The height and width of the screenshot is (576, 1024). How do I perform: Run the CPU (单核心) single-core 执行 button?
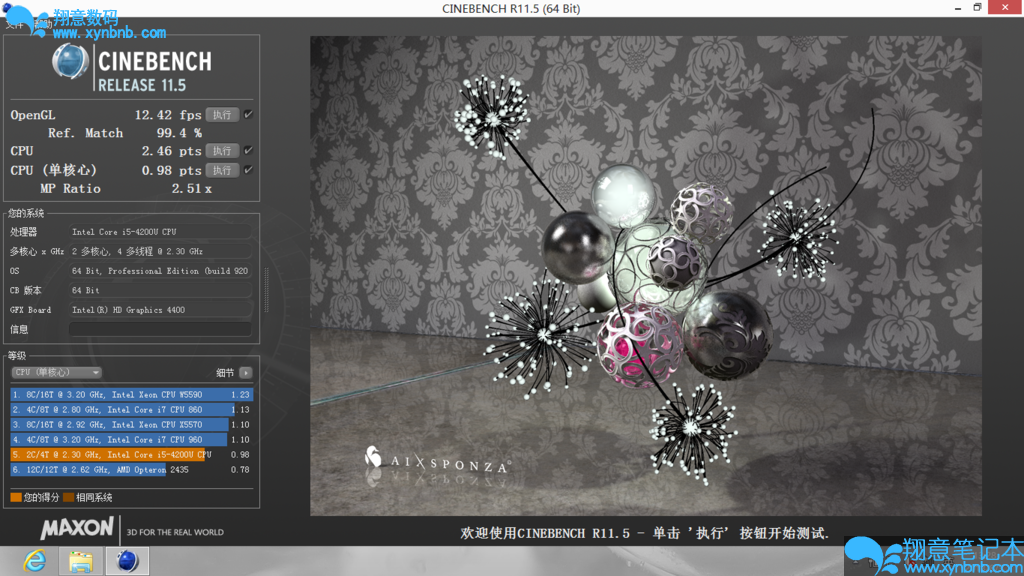click(222, 170)
